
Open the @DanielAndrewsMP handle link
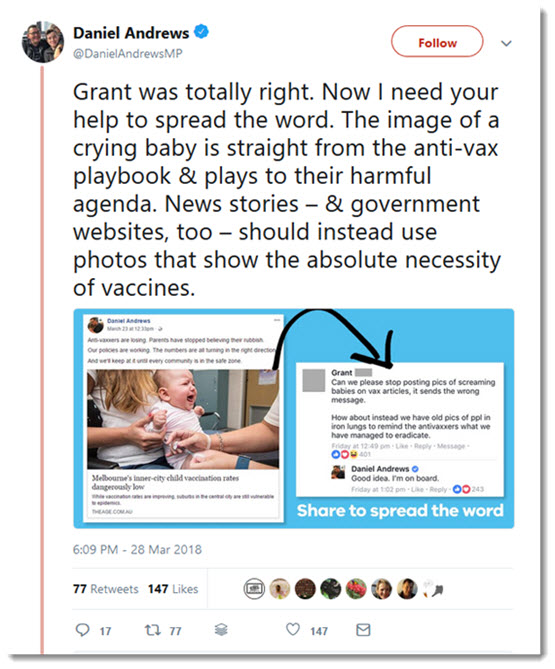(x=128, y=54)
